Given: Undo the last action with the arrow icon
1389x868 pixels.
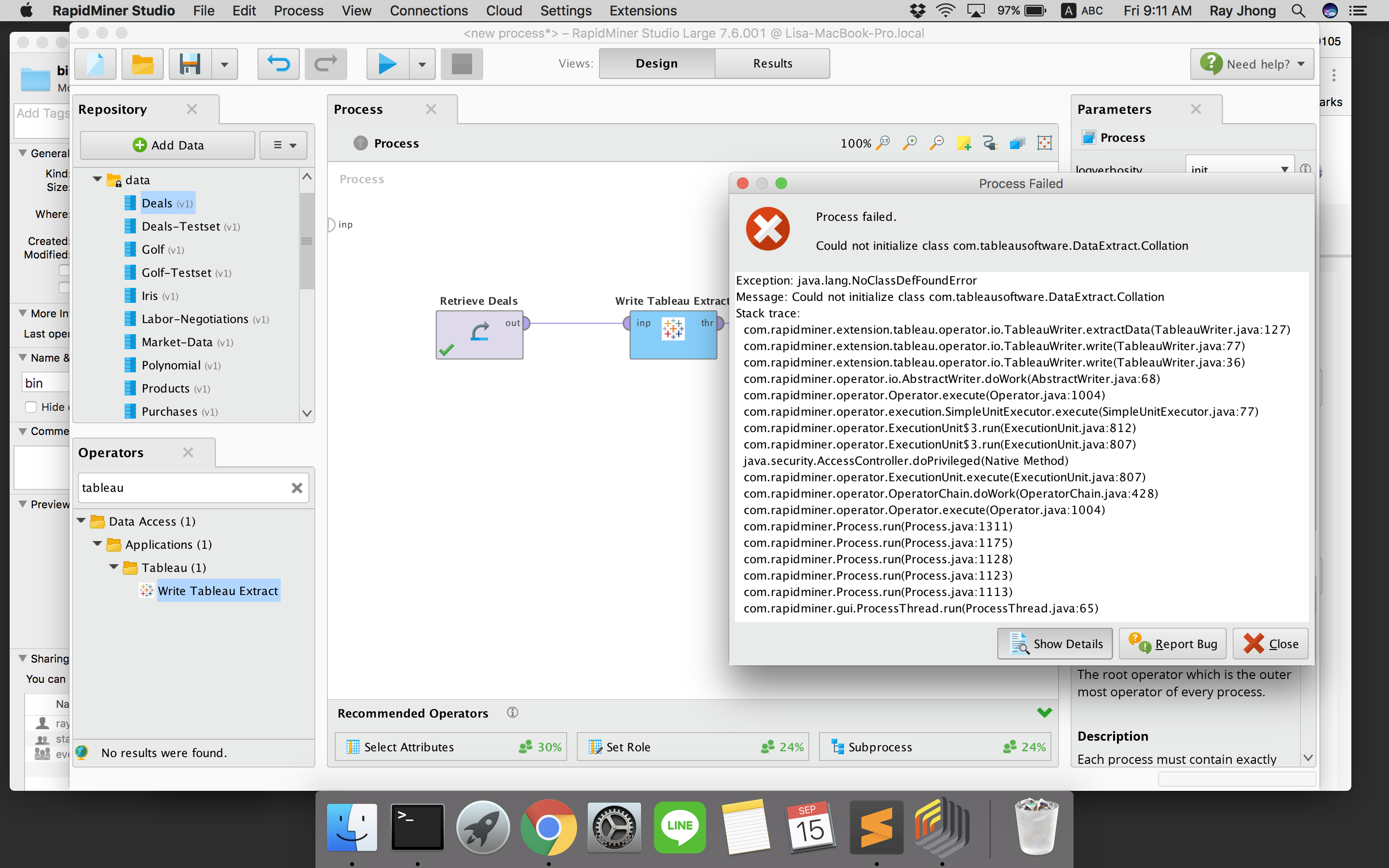Looking at the screenshot, I should click(278, 64).
